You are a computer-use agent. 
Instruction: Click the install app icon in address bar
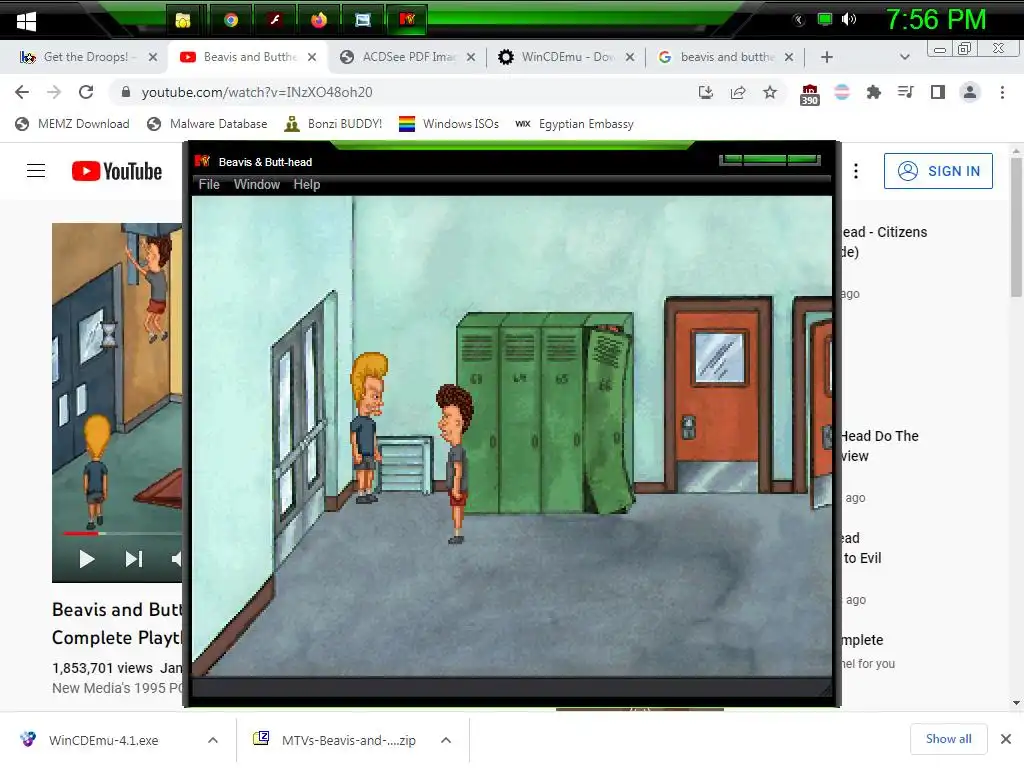pos(705,92)
